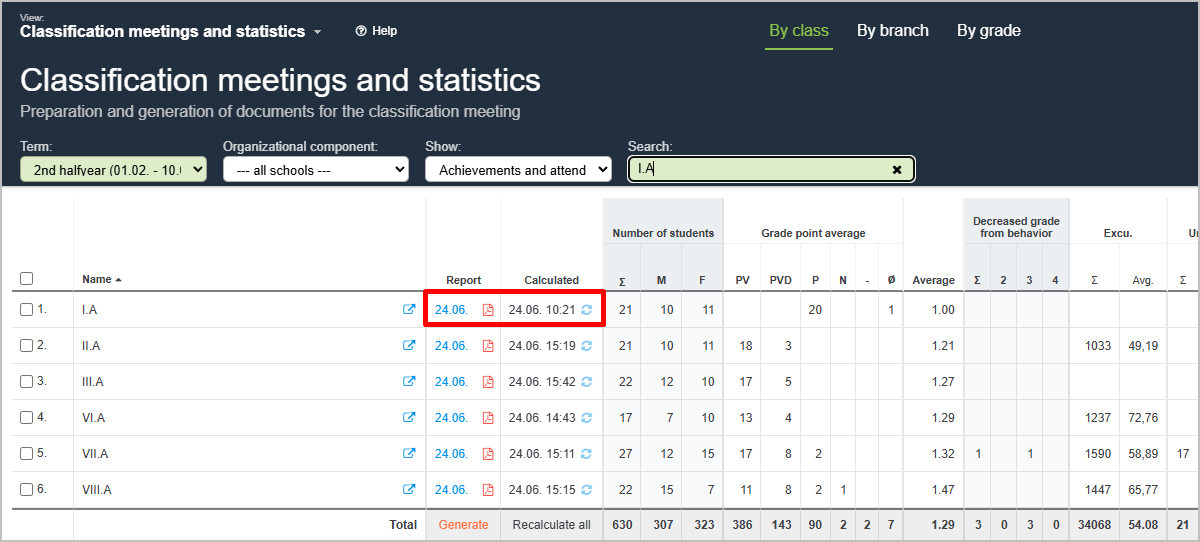Viewport: 1200px width, 542px height.
Task: Click Recalculate all in Total row
Action: pos(551,525)
